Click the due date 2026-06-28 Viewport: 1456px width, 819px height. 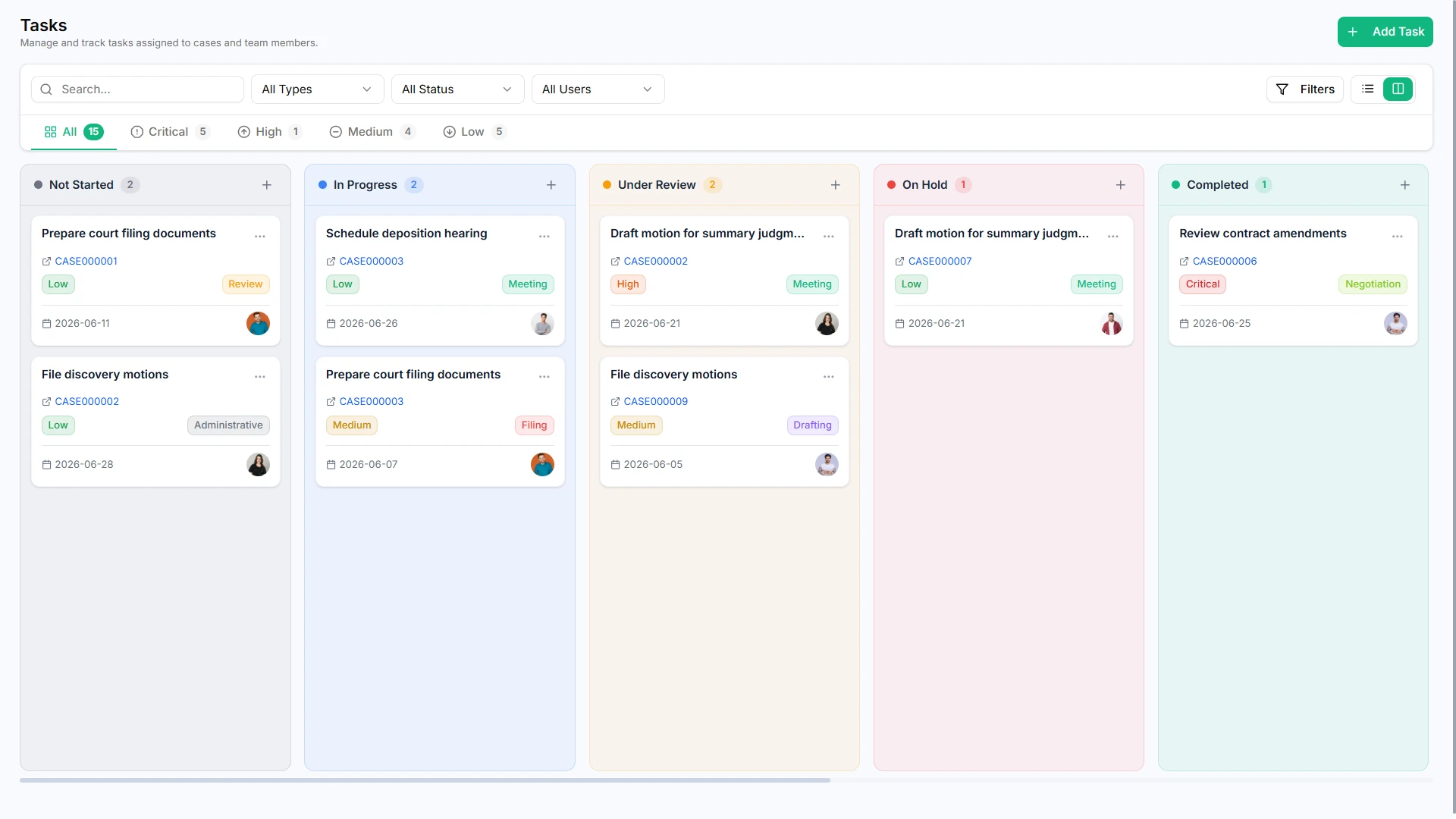tap(83, 465)
